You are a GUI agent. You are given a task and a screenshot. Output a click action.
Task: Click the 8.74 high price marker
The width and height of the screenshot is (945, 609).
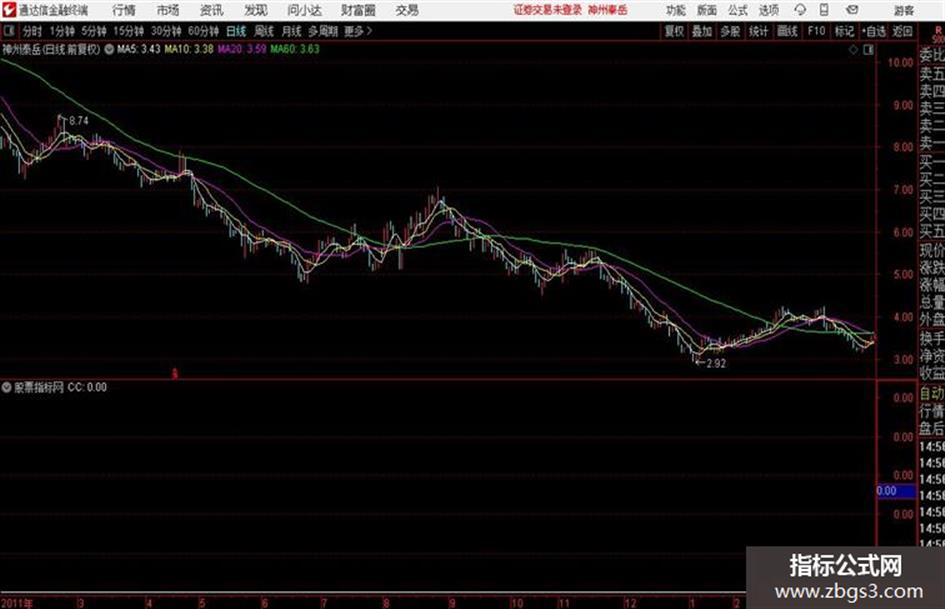point(78,121)
